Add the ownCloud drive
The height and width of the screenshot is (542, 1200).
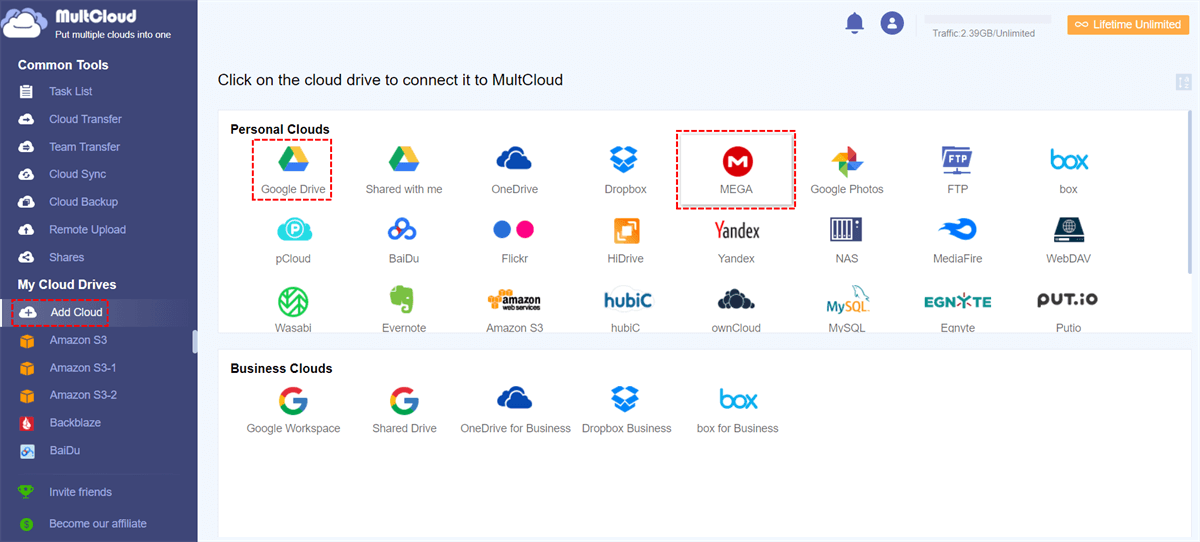tap(736, 309)
